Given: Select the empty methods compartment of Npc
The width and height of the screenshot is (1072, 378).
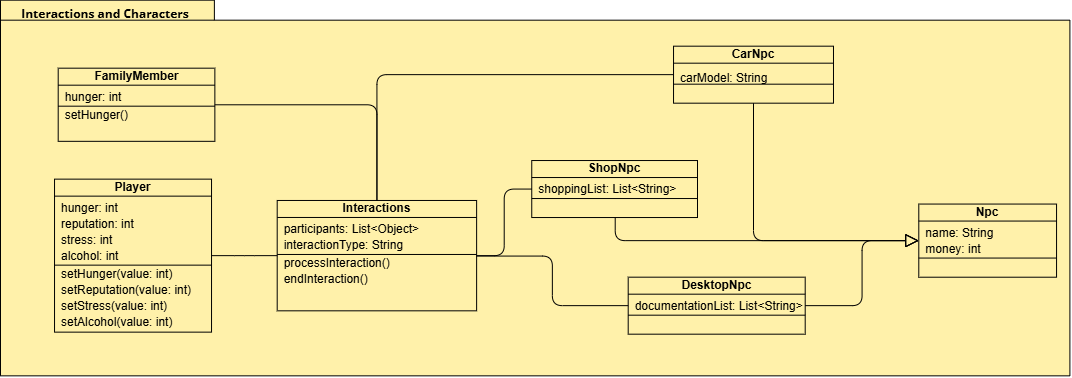Looking at the screenshot, I should click(x=987, y=267).
